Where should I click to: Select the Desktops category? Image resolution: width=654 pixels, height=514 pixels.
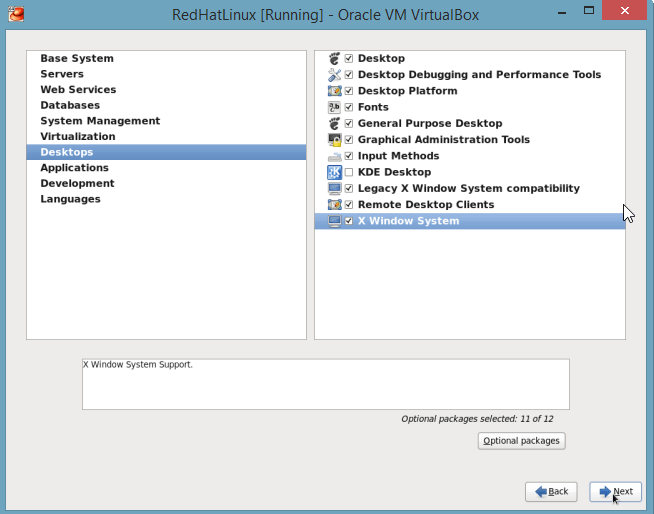click(166, 152)
